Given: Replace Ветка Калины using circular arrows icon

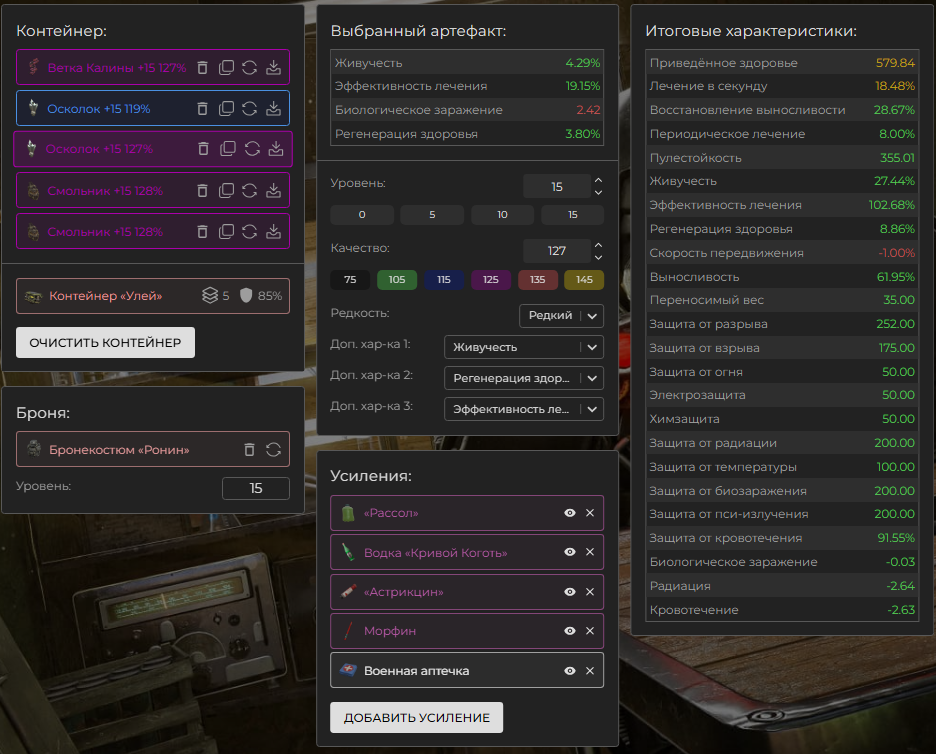Looking at the screenshot, I should coord(250,67).
